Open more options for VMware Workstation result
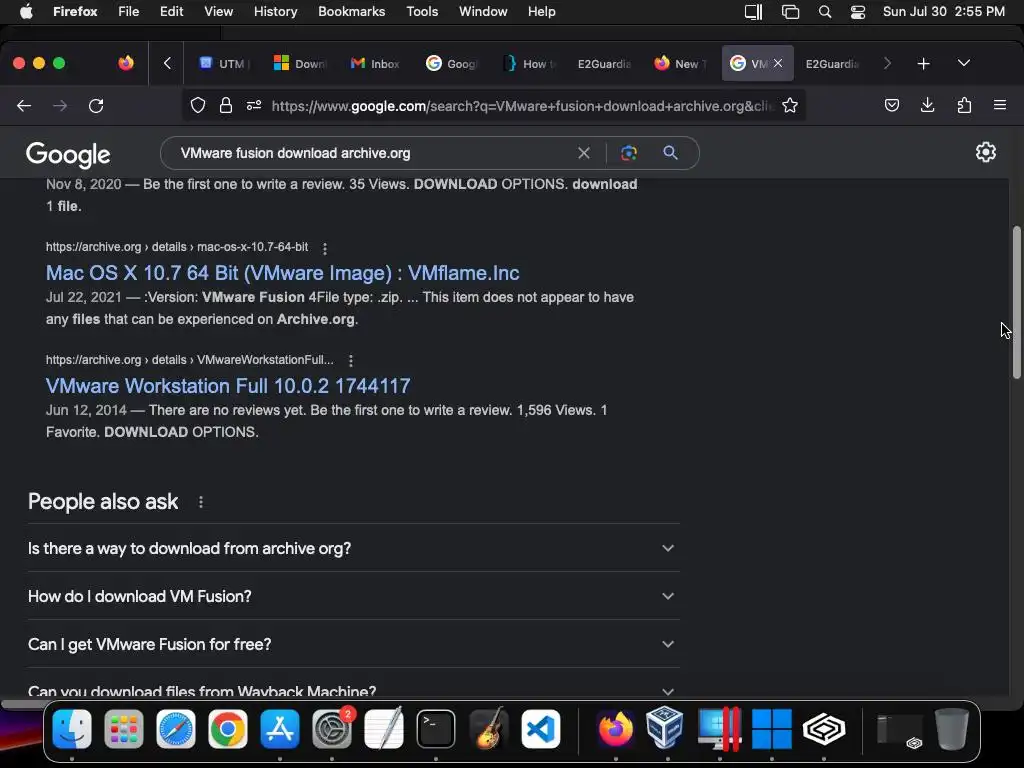The height and width of the screenshot is (768, 1024). pyautogui.click(x=351, y=360)
